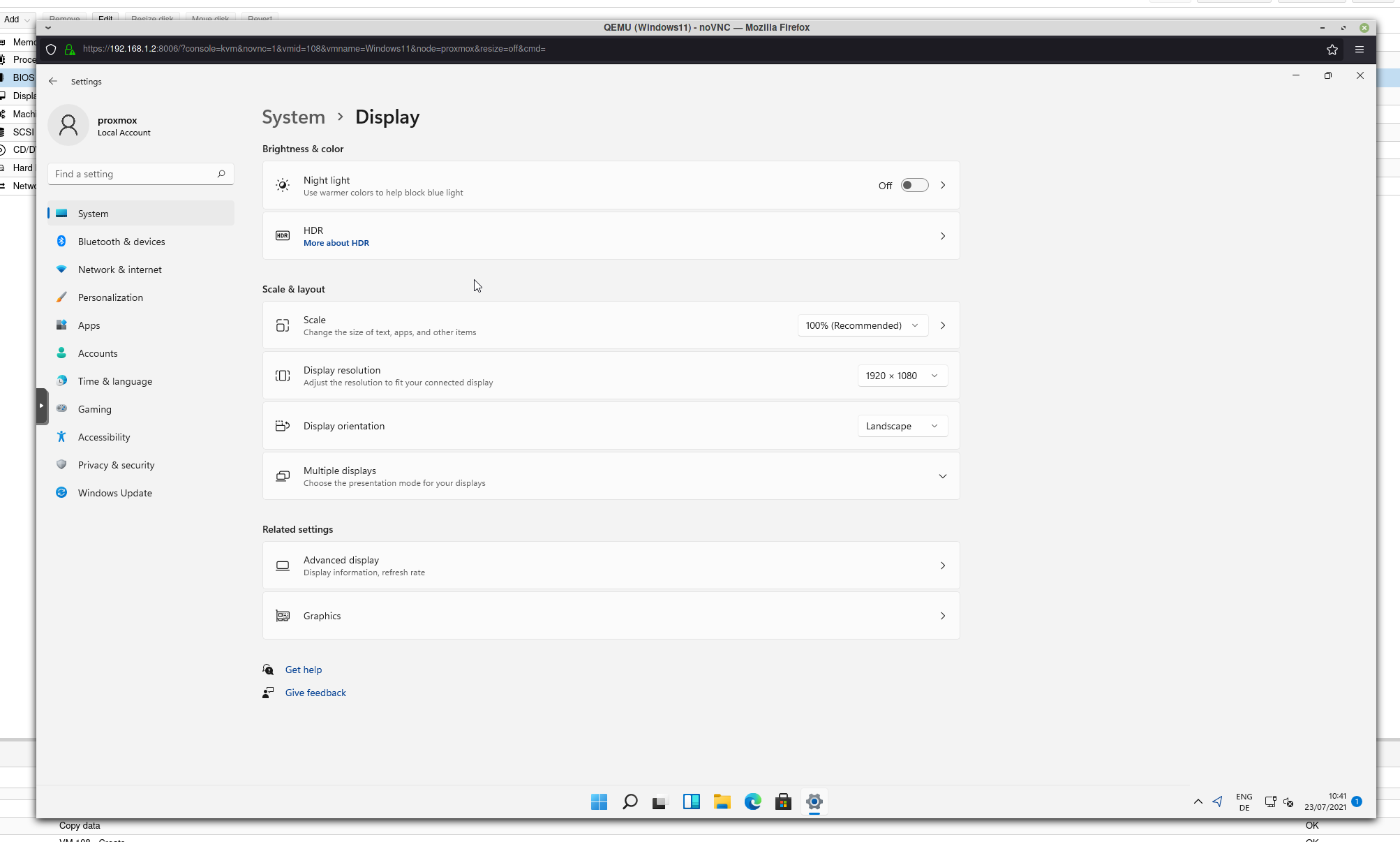The image size is (1400, 842).
Task: Open the Display orientation Landscape dropdown
Action: pos(902,426)
